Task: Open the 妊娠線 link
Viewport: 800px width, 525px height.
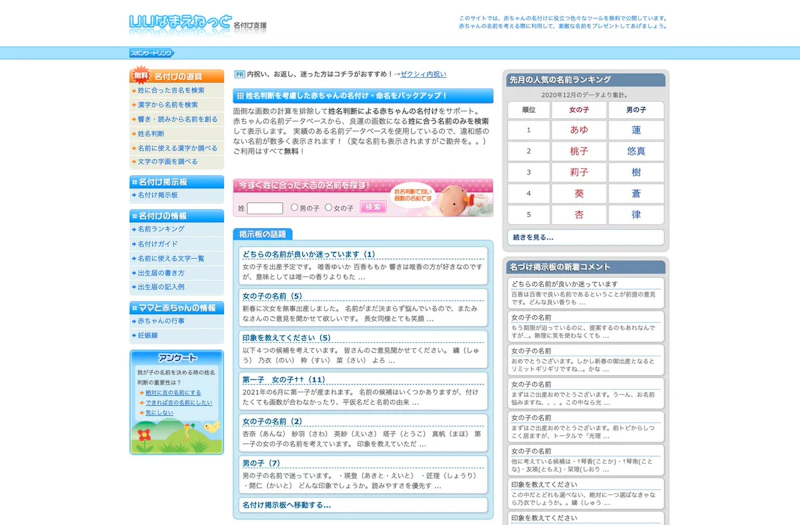Action: 148,335
